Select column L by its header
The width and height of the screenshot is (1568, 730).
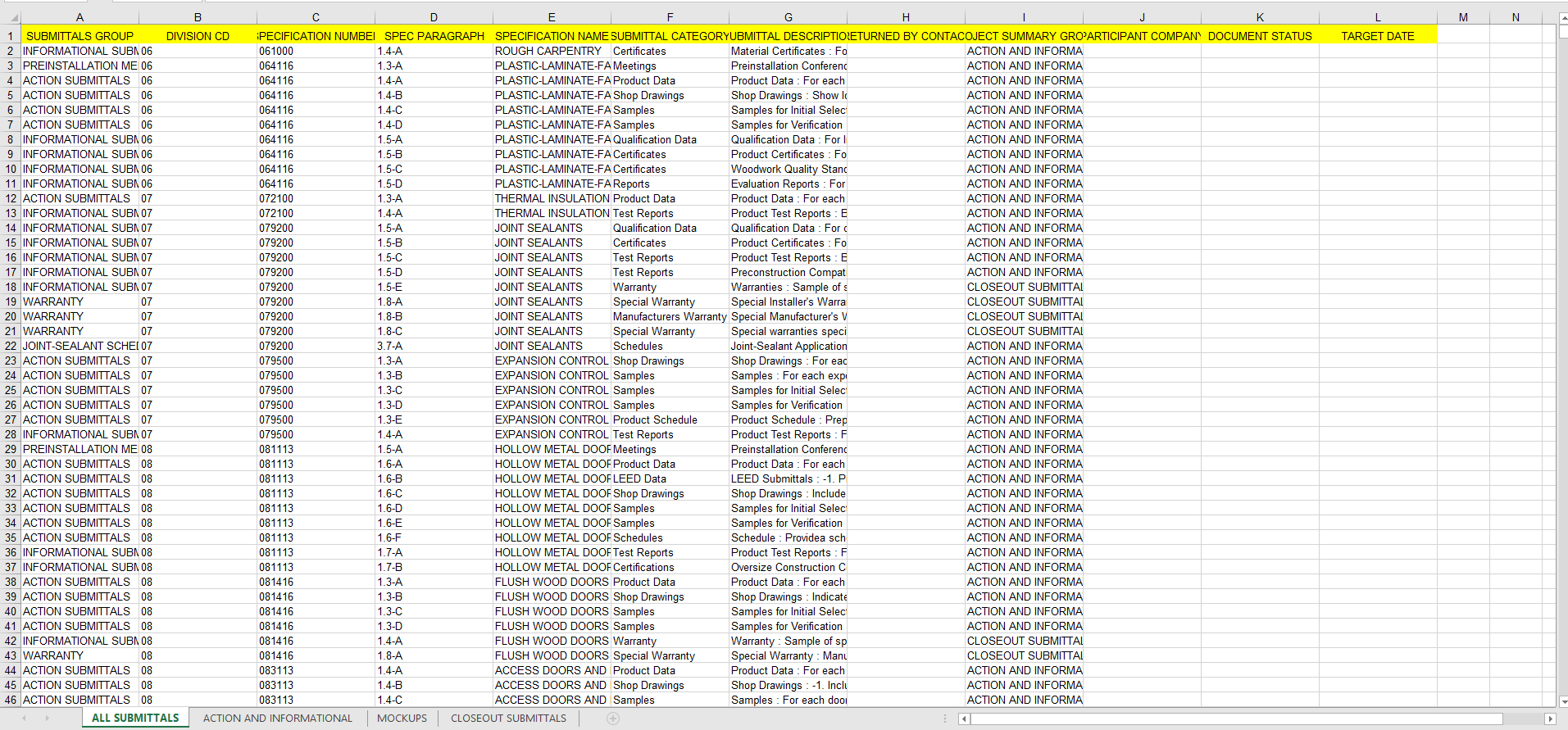(x=1378, y=17)
